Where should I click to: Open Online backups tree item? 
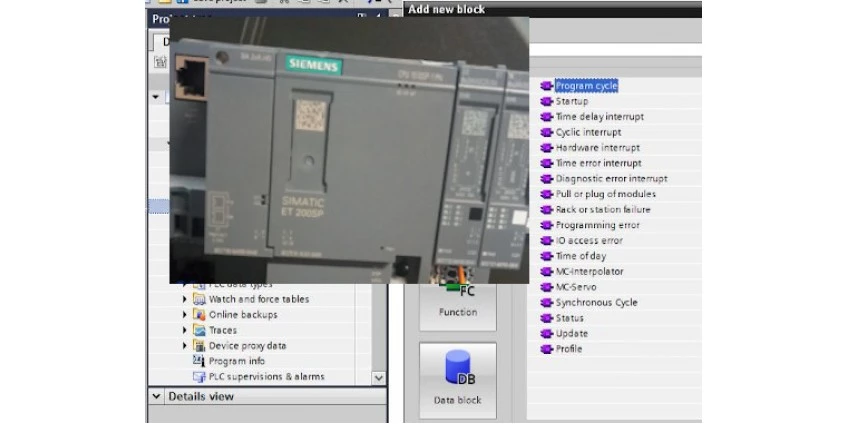(243, 315)
